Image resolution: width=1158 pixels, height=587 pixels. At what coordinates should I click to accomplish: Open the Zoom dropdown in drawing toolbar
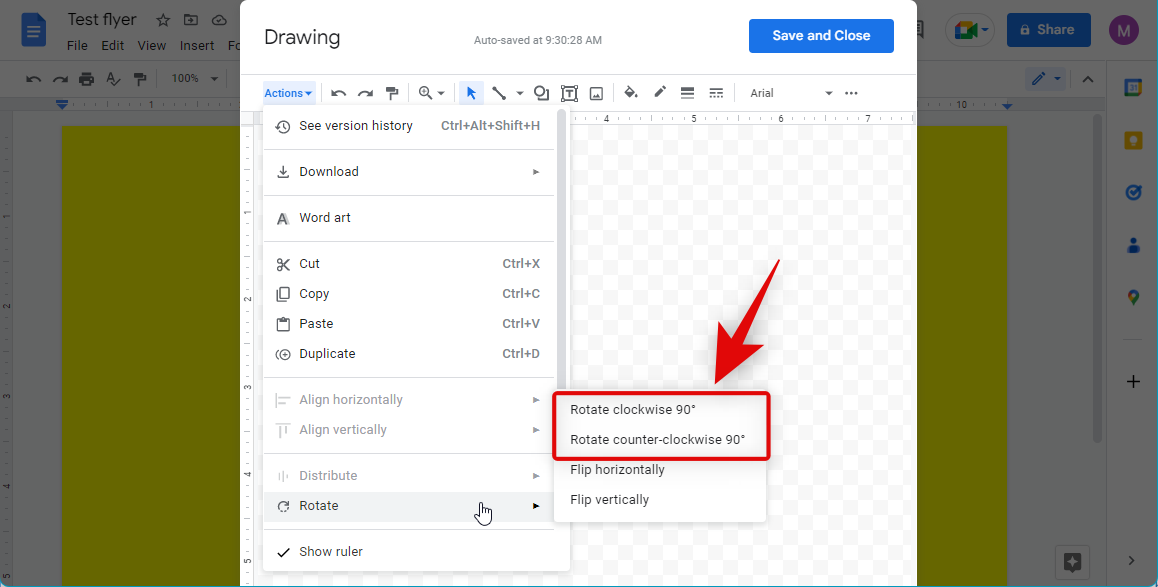coord(431,93)
